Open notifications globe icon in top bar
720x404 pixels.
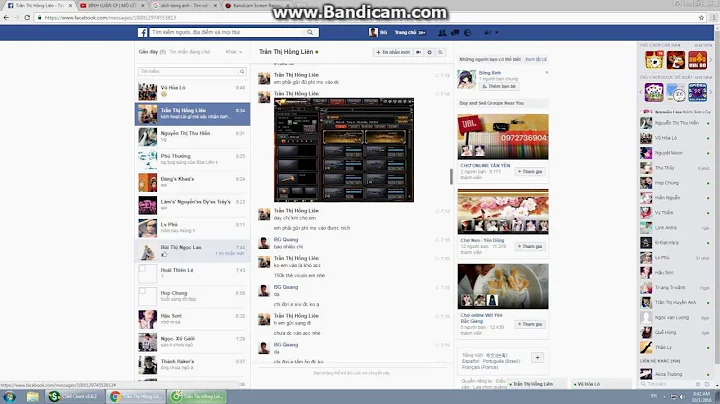(468, 33)
